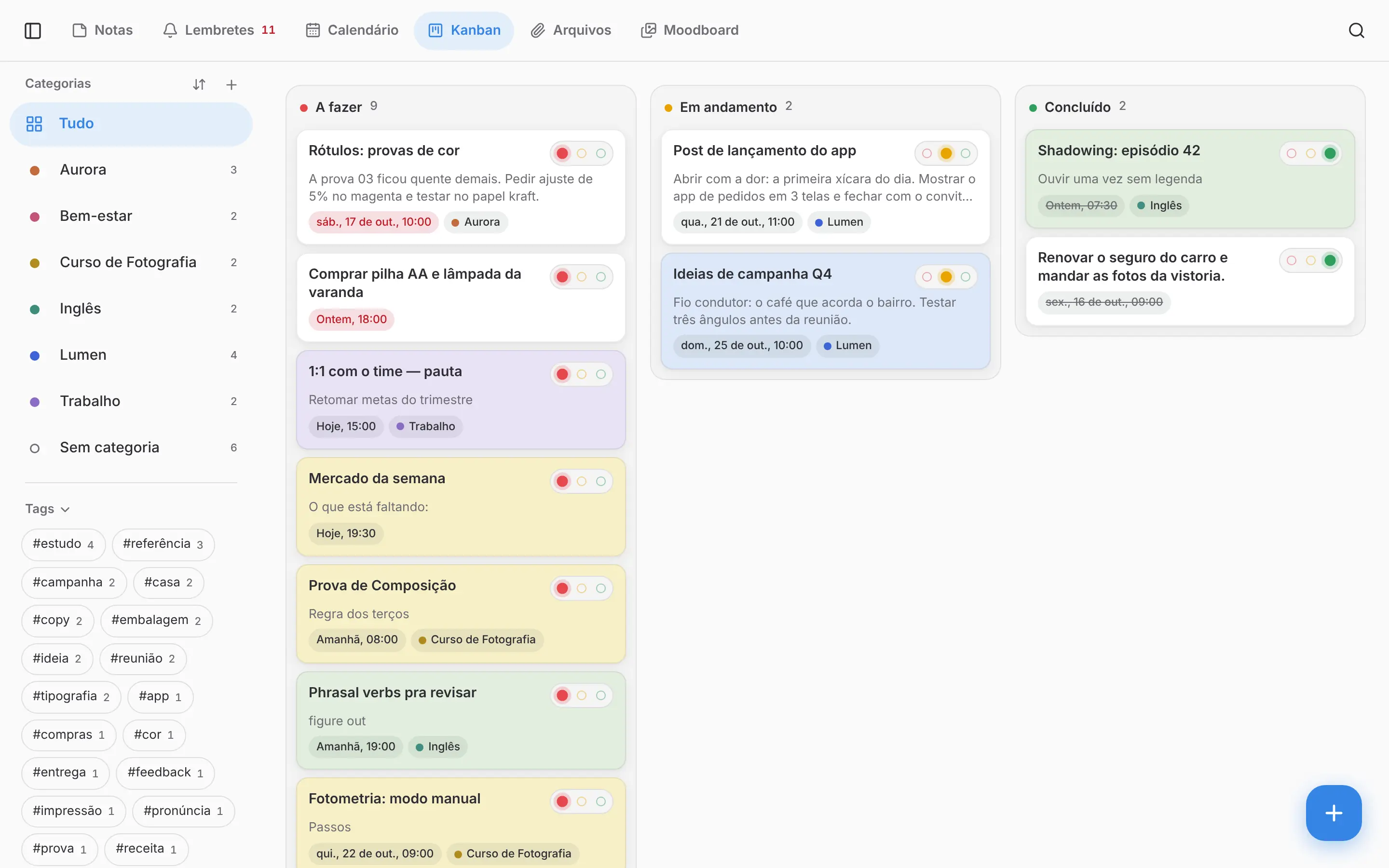This screenshot has height=868, width=1389.
Task: Open the Arquivos tab
Action: point(571,30)
